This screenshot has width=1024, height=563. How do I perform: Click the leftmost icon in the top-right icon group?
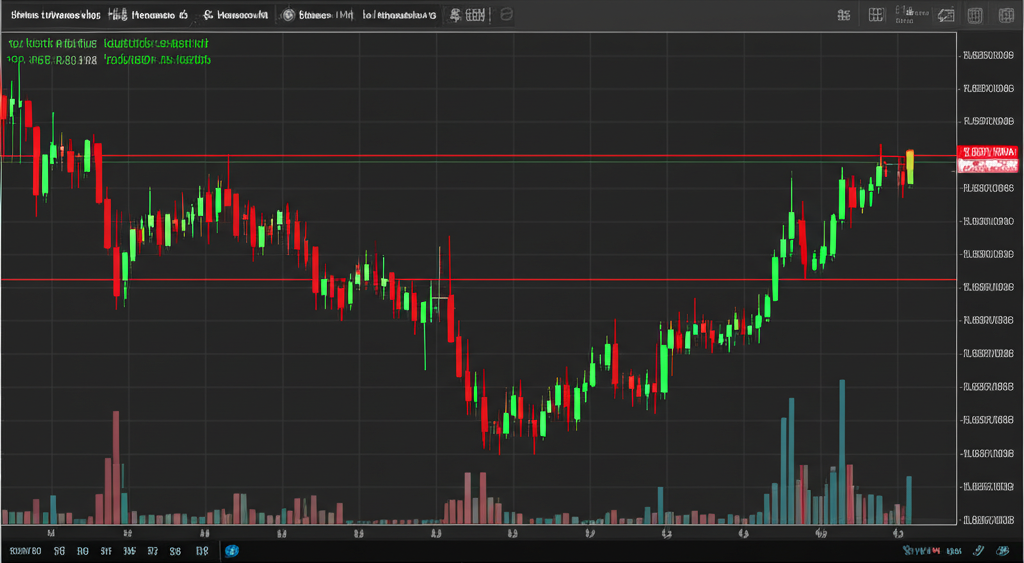(x=844, y=15)
